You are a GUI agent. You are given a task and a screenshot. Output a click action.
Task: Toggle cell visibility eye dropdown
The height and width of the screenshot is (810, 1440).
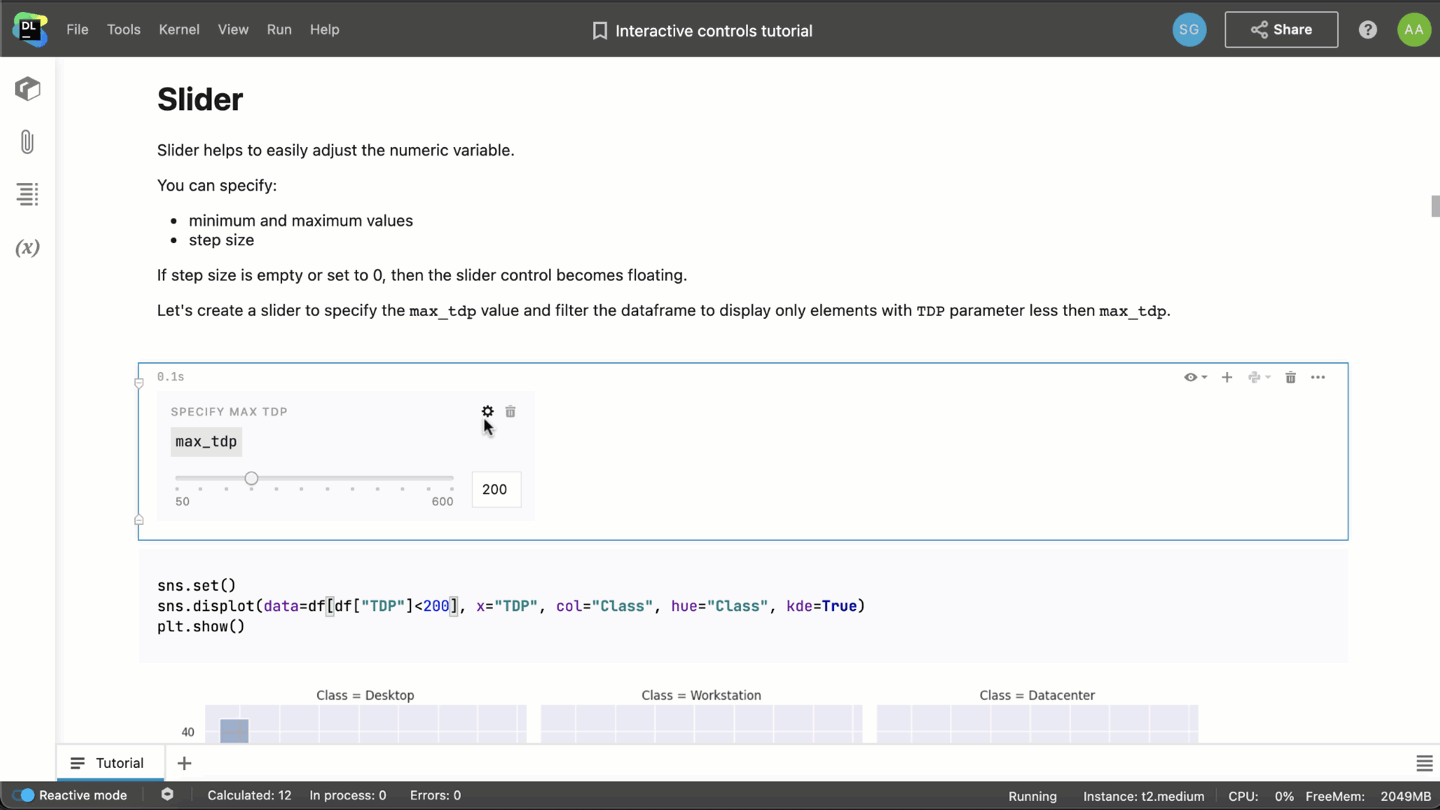click(1195, 378)
